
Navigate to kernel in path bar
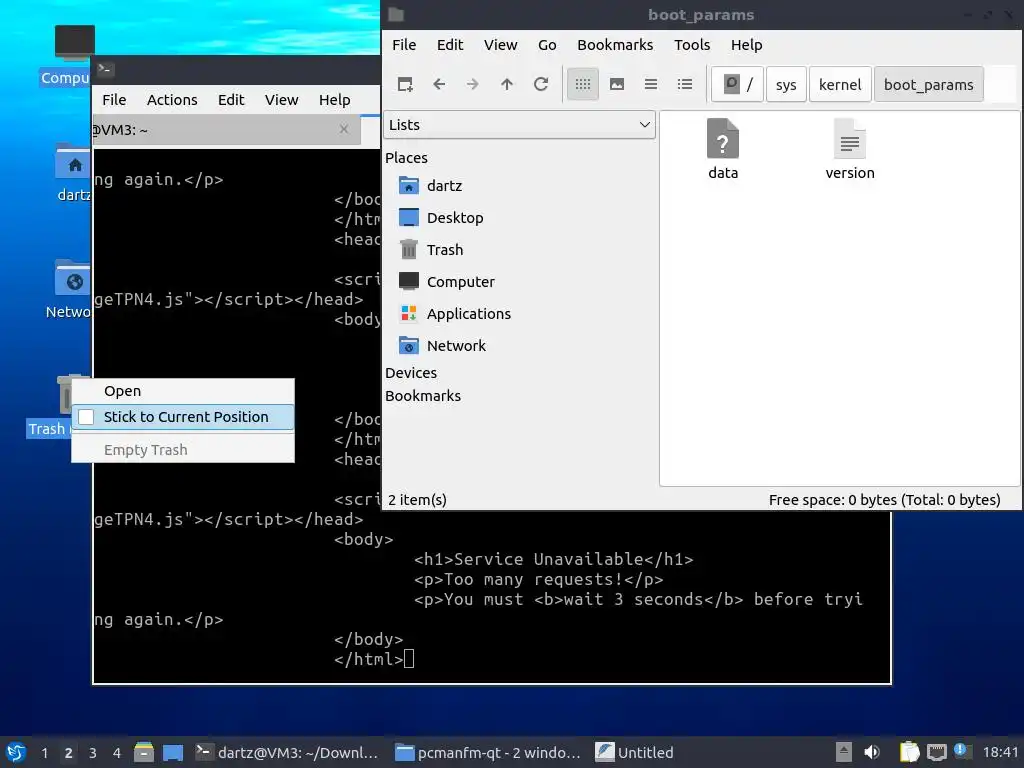coord(840,84)
